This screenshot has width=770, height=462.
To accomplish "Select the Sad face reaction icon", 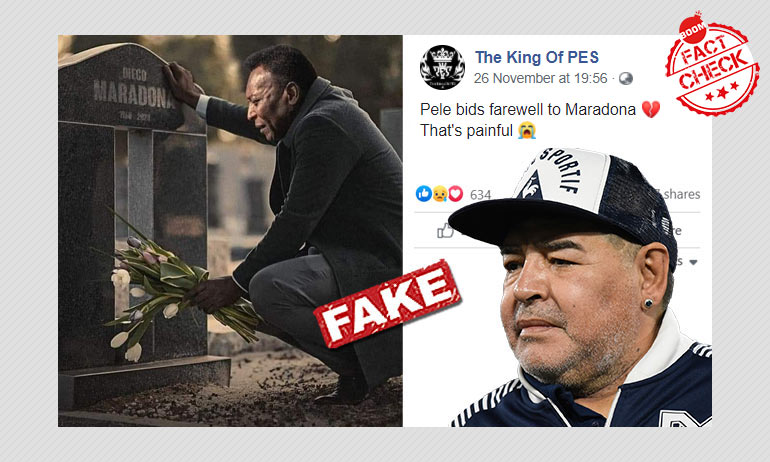I will pos(440,194).
